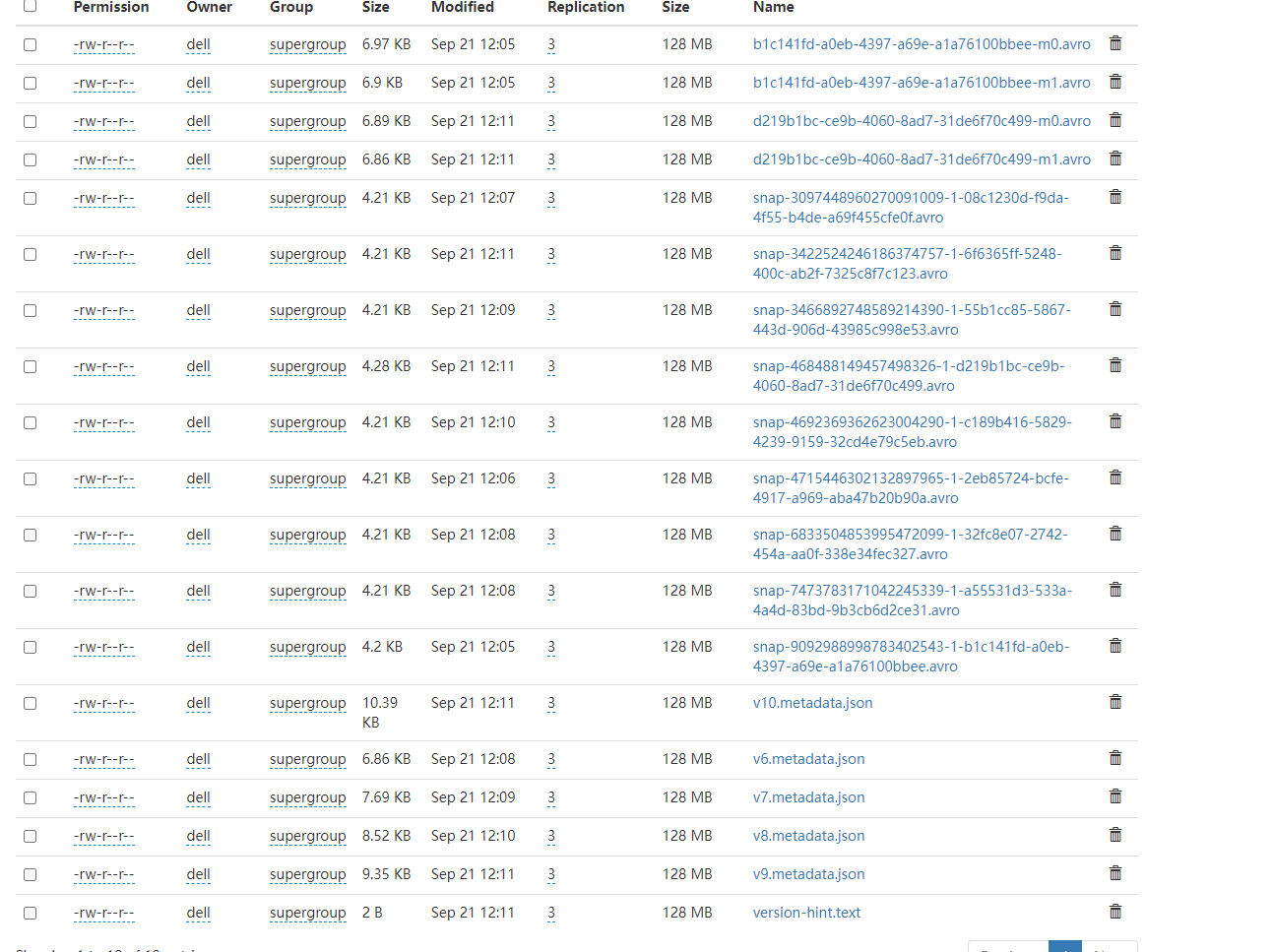The image size is (1273, 952).
Task: Delete file b1c141fd-...-m0.avro via trash icon
Action: pos(1115,43)
